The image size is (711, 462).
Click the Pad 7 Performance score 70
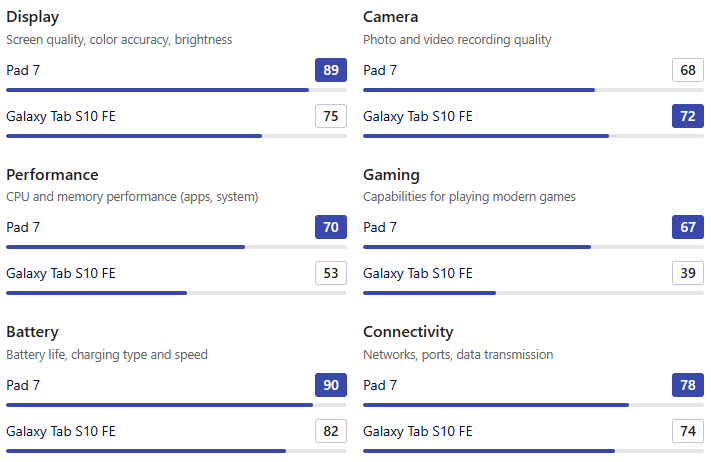331,227
